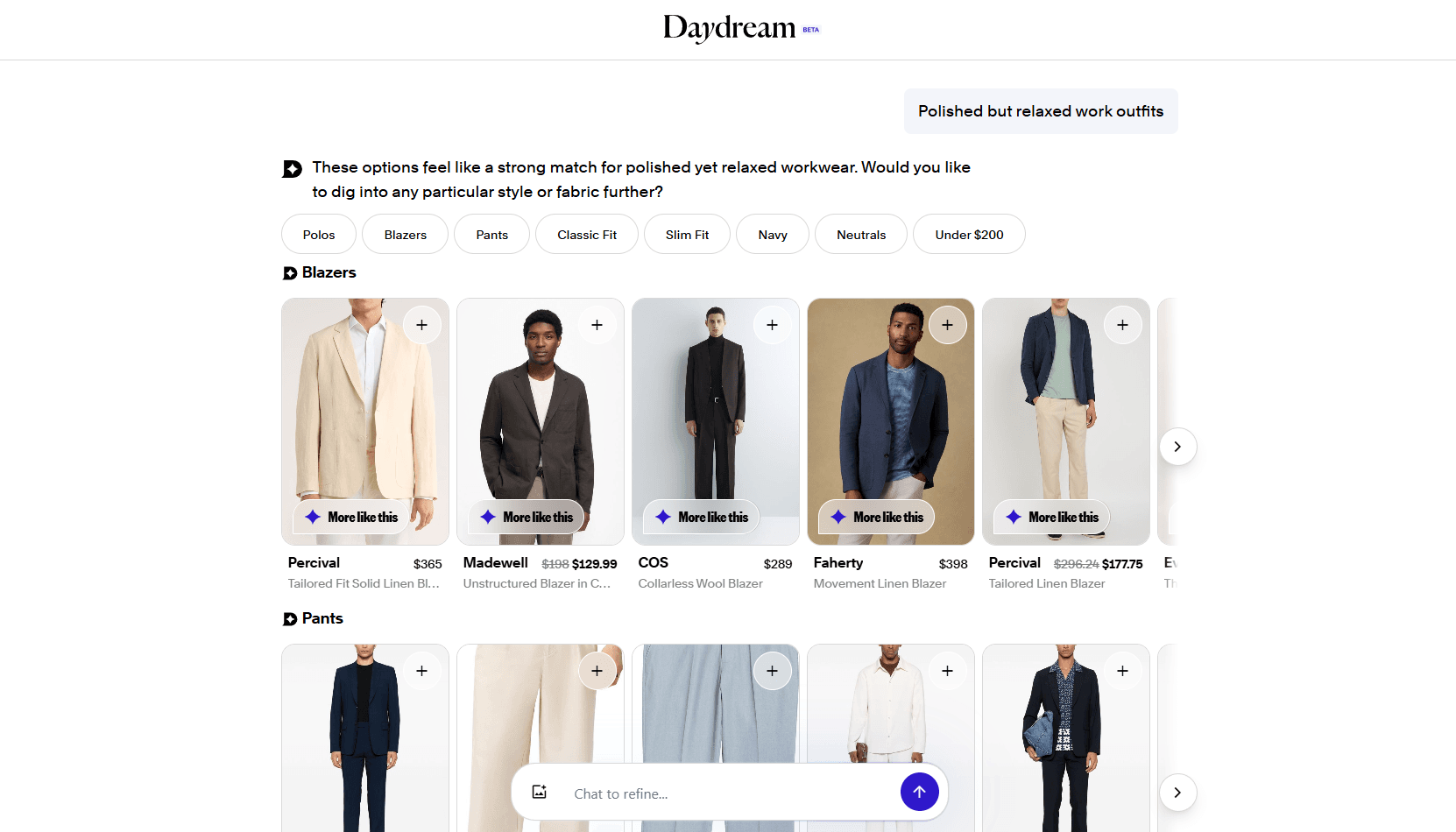Click the Tailored Linen Blazer title
The height and width of the screenshot is (832, 1456).
(x=1047, y=583)
